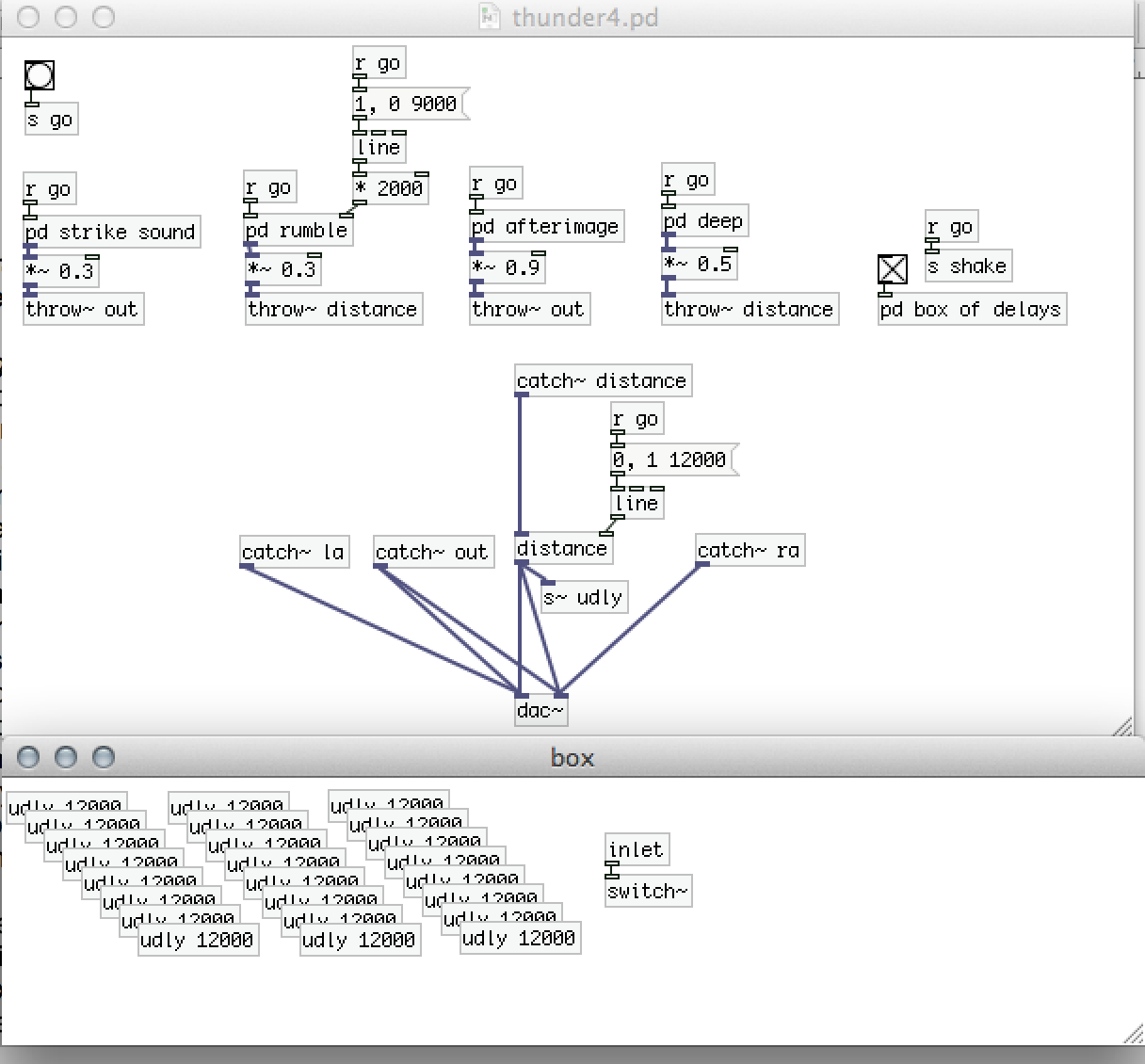Select the 'inlet' object in box window
1145x1064 pixels.
(x=637, y=849)
